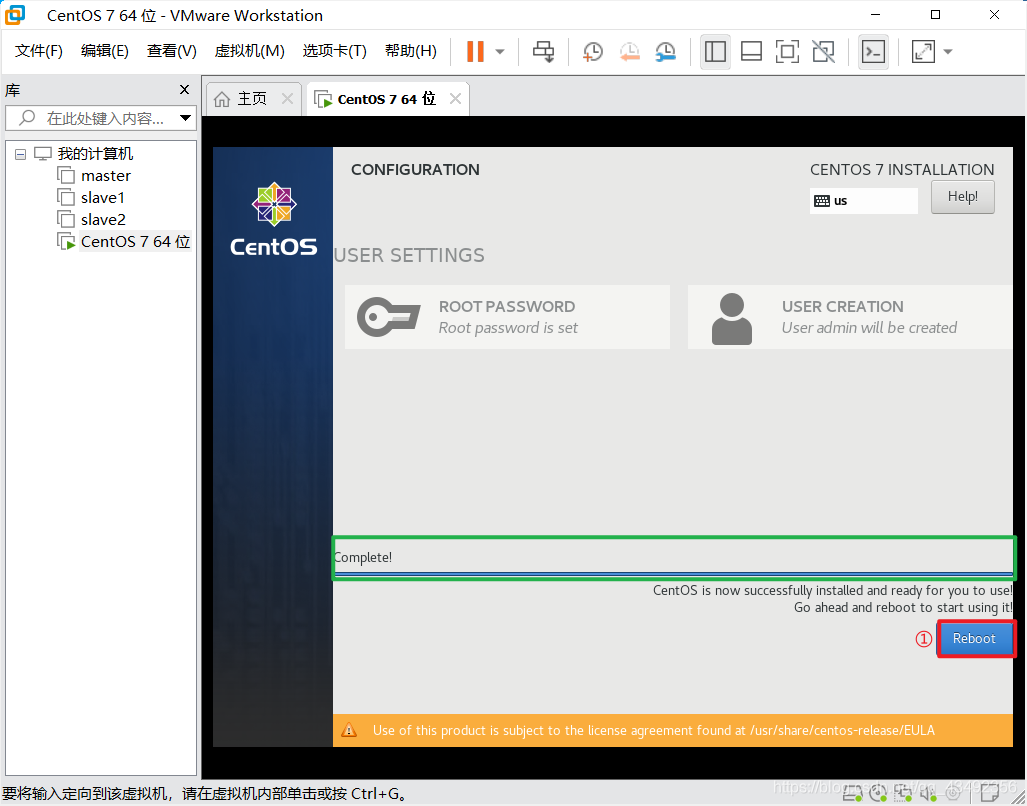Image resolution: width=1027 pixels, height=806 pixels.
Task: Click the CentOS logo in installer sidebar
Action: point(274,219)
